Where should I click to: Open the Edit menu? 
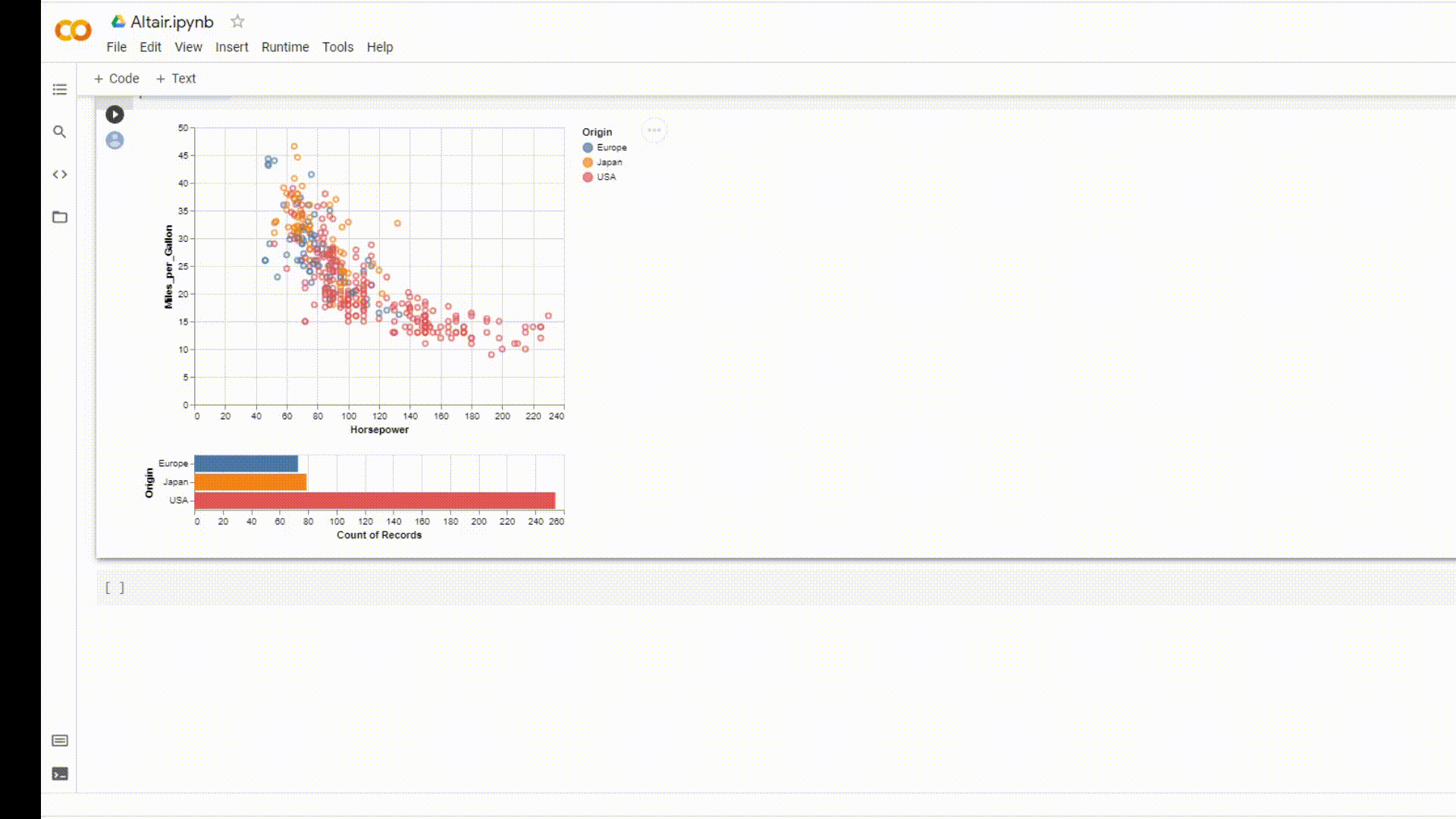150,47
